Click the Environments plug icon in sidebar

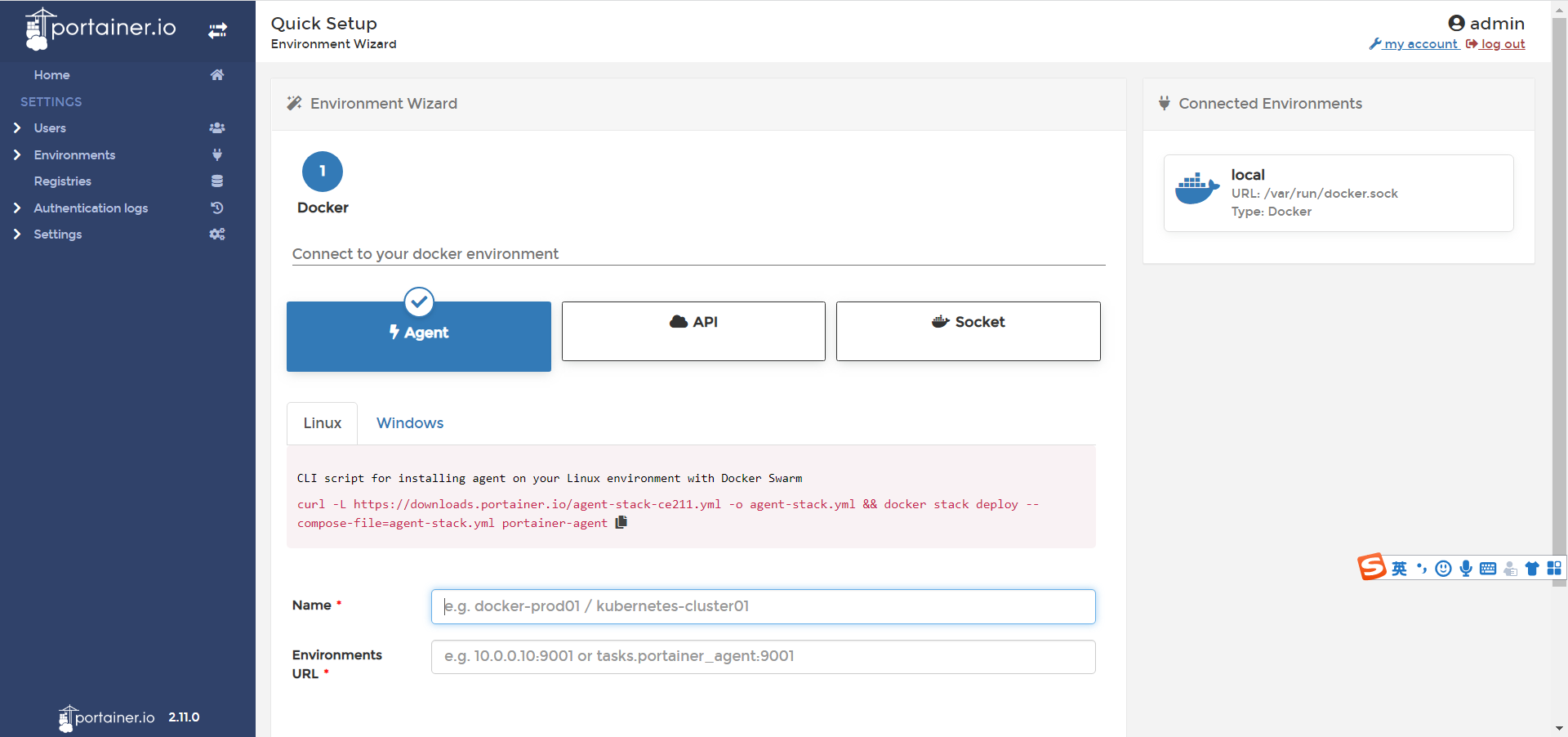tap(217, 154)
